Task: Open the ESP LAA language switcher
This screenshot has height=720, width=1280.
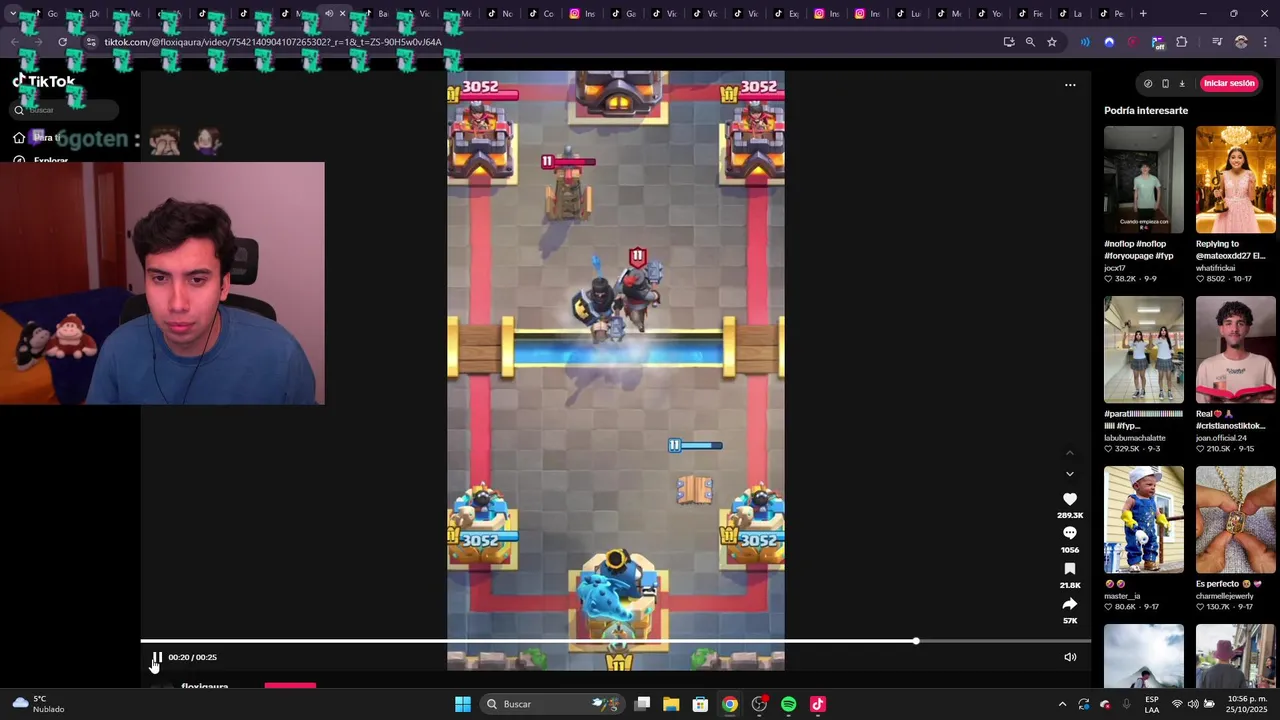Action: (x=1152, y=704)
